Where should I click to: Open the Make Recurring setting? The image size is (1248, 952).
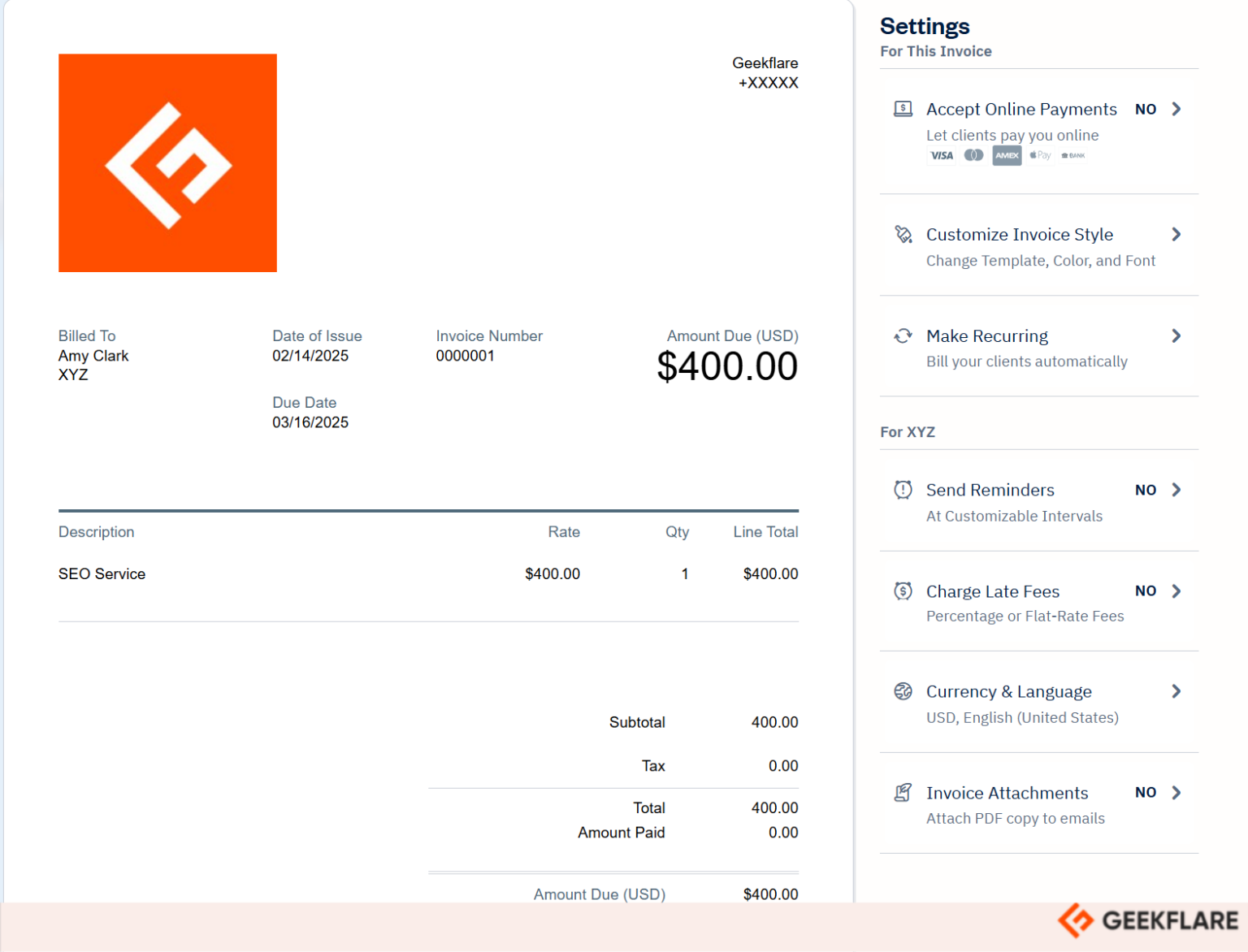click(x=1039, y=347)
